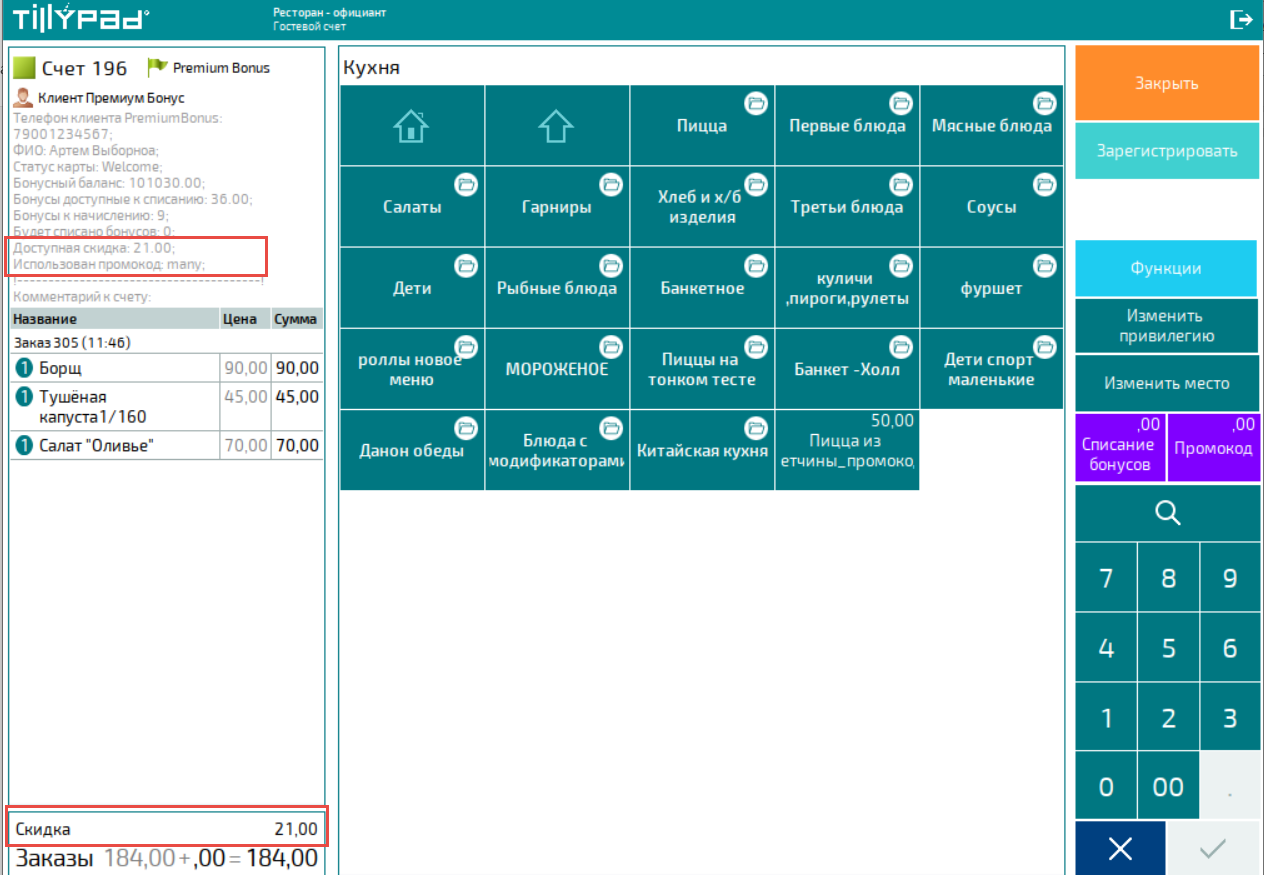Click the exit icon in top-right corner

(x=1241, y=19)
